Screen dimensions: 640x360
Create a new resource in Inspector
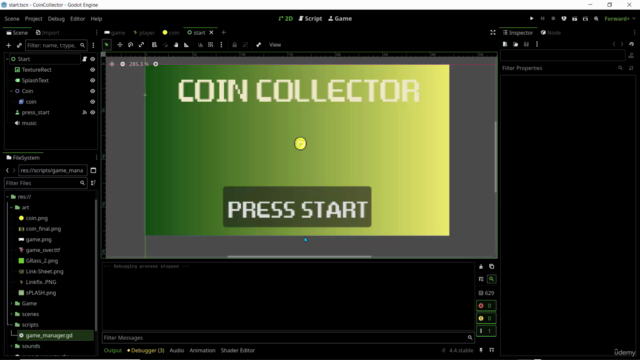[x=505, y=44]
